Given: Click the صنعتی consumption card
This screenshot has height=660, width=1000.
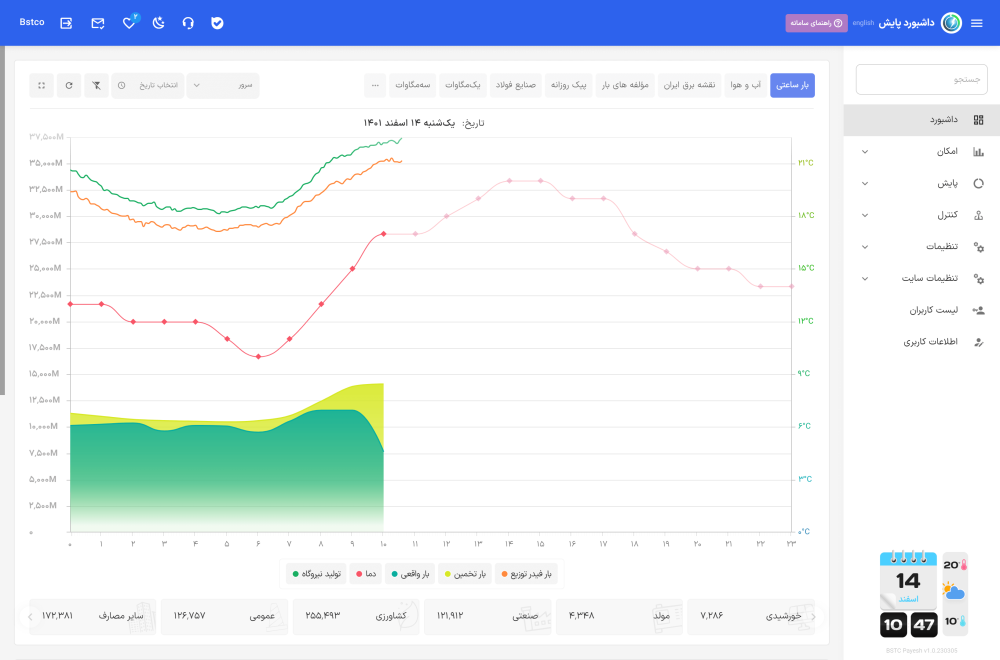Looking at the screenshot, I should pyautogui.click(x=488, y=616).
